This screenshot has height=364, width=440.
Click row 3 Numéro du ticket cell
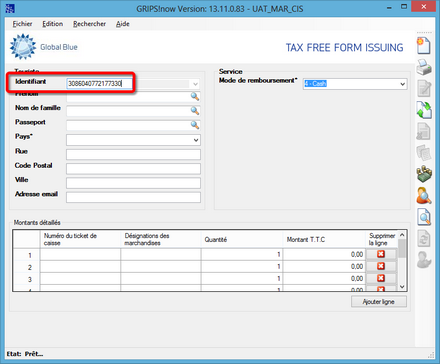pos(80,279)
